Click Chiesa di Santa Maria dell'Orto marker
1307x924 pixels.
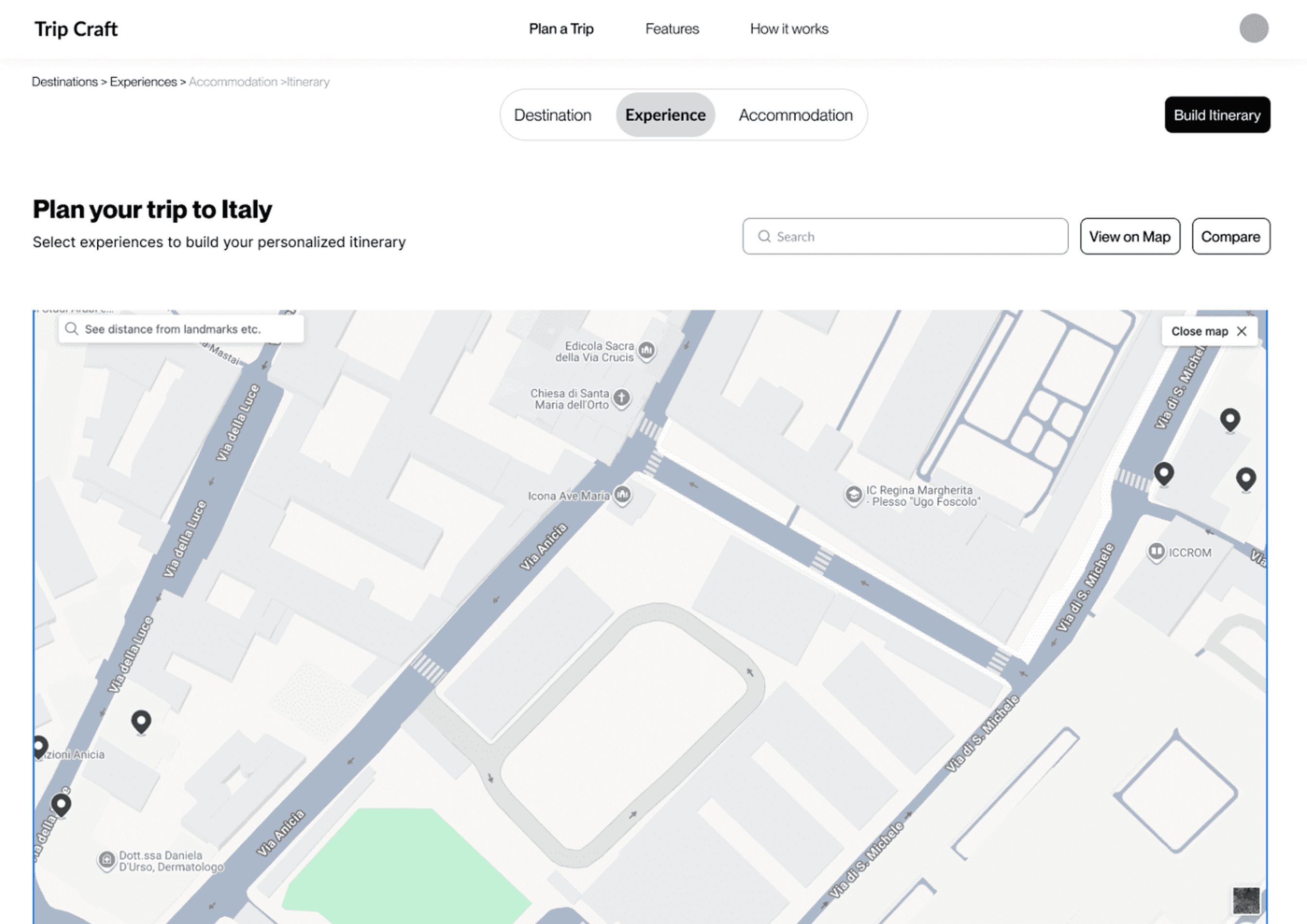(621, 397)
